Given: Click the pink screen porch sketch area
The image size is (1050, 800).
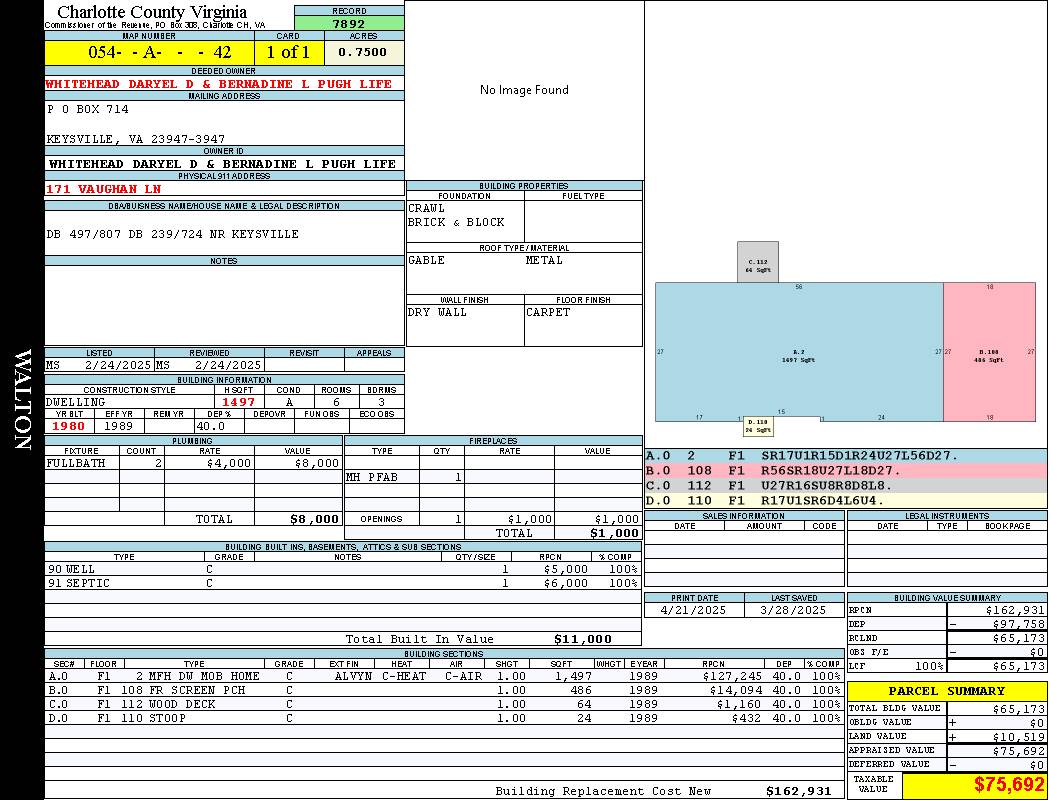Looking at the screenshot, I should point(989,352).
